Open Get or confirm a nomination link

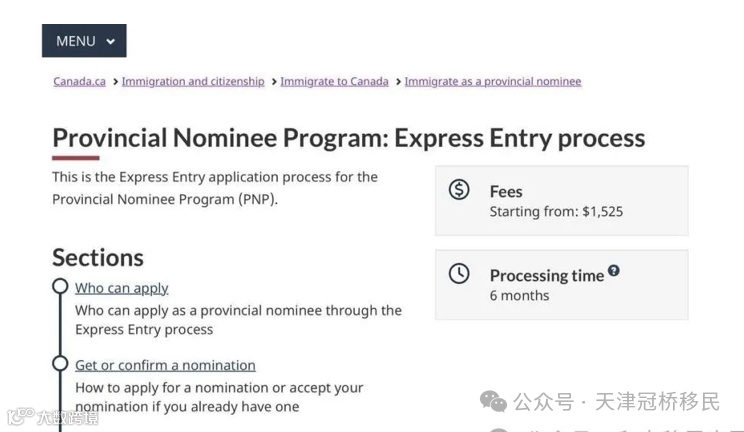click(x=165, y=365)
